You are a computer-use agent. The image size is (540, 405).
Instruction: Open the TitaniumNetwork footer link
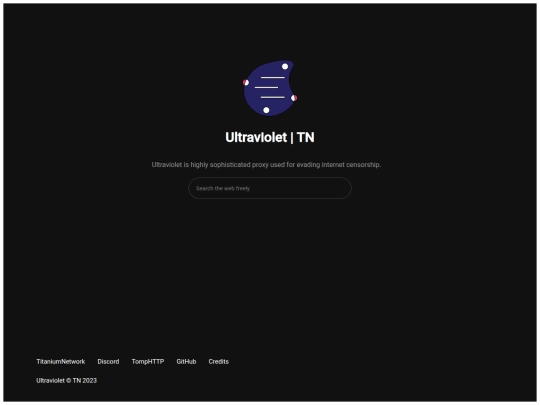point(61,362)
